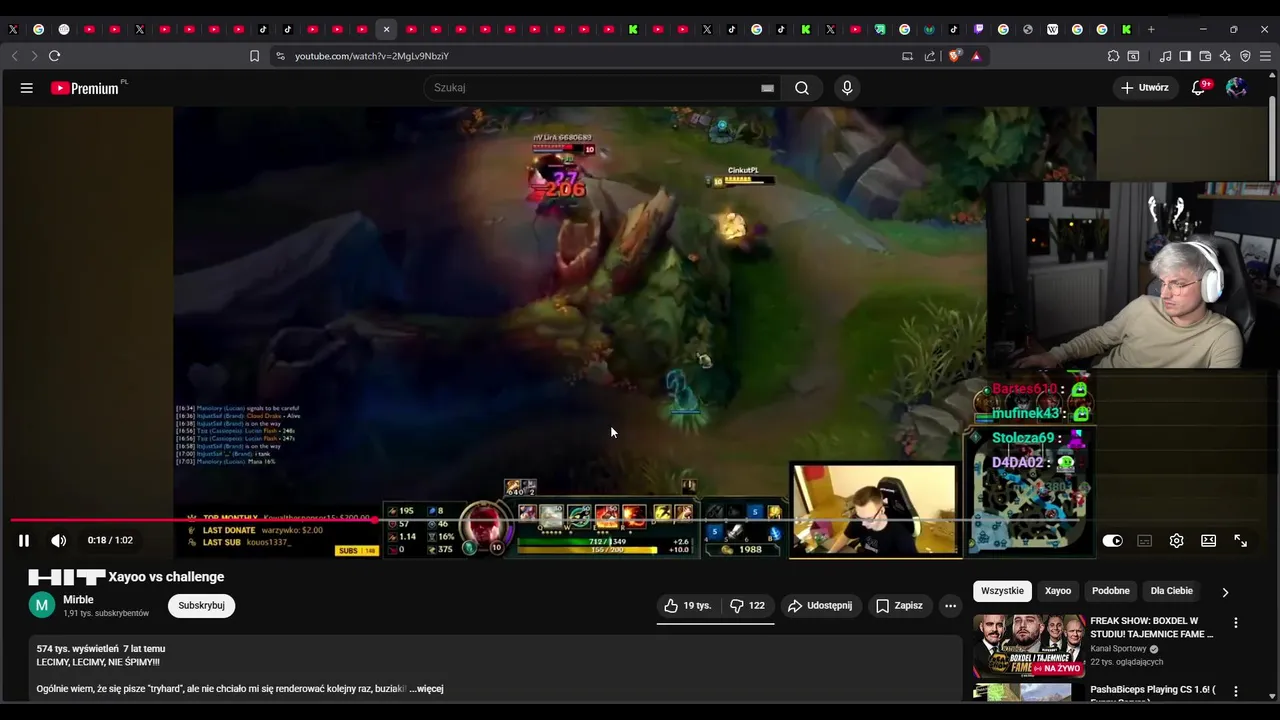Go to YouTube Premium home logo
1280x720 pixels.
(85, 88)
